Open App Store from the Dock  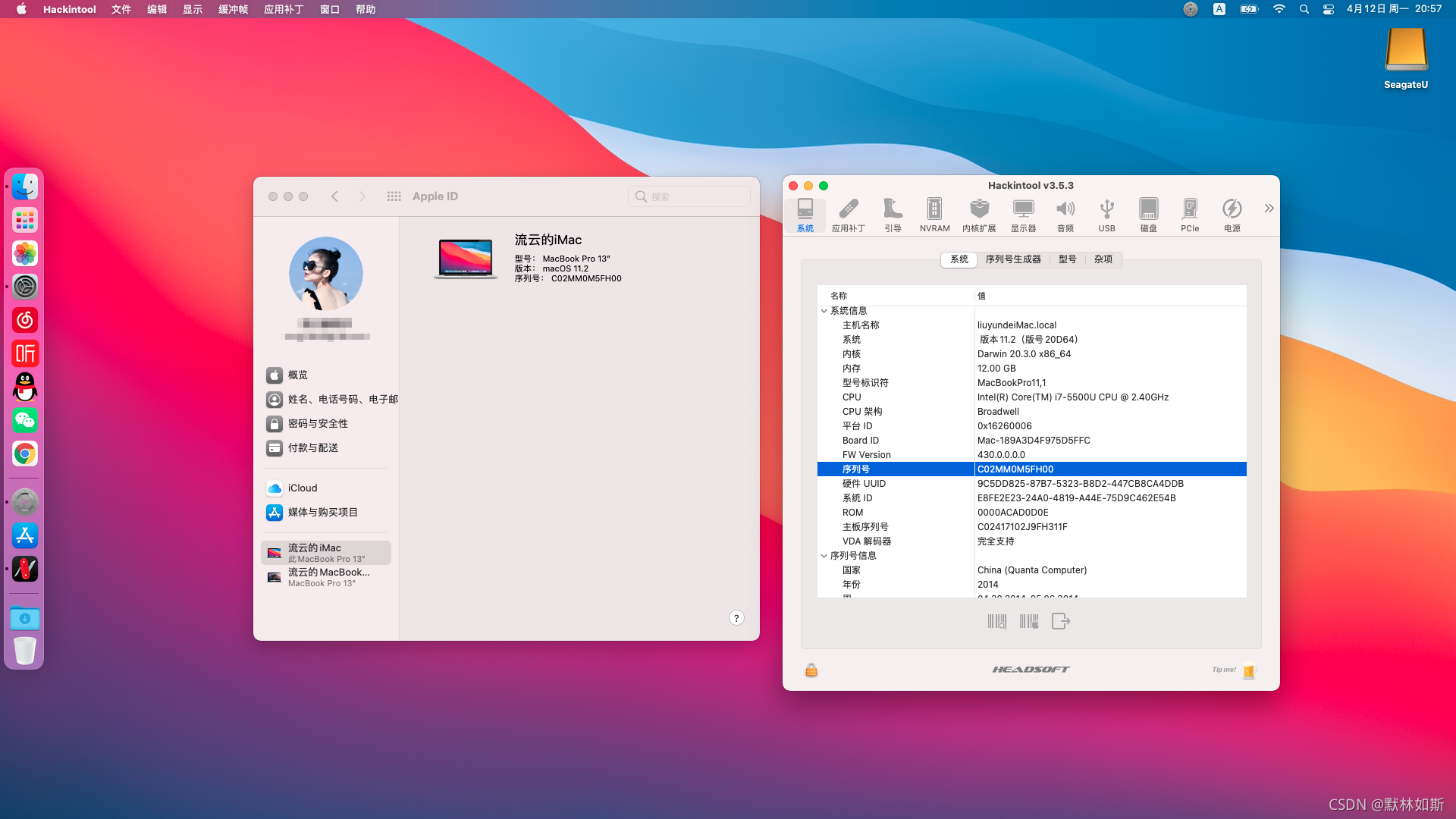click(25, 535)
